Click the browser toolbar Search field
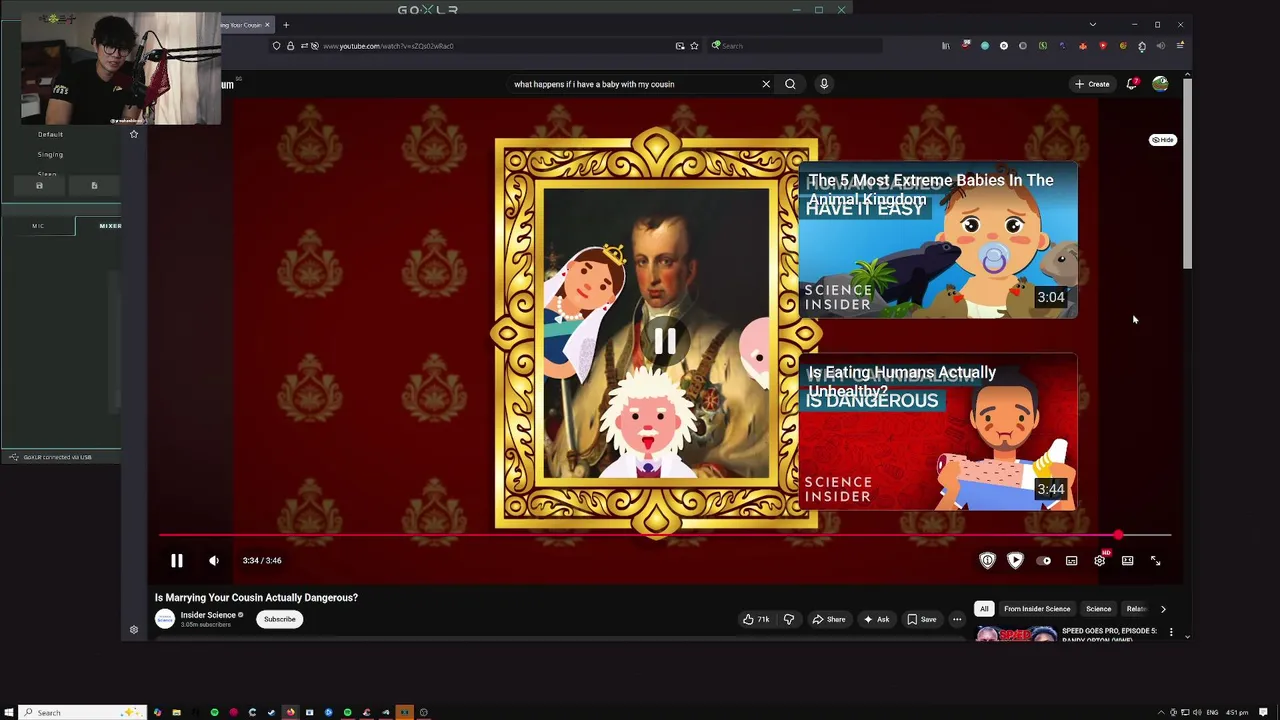The width and height of the screenshot is (1280, 720). tap(796, 46)
